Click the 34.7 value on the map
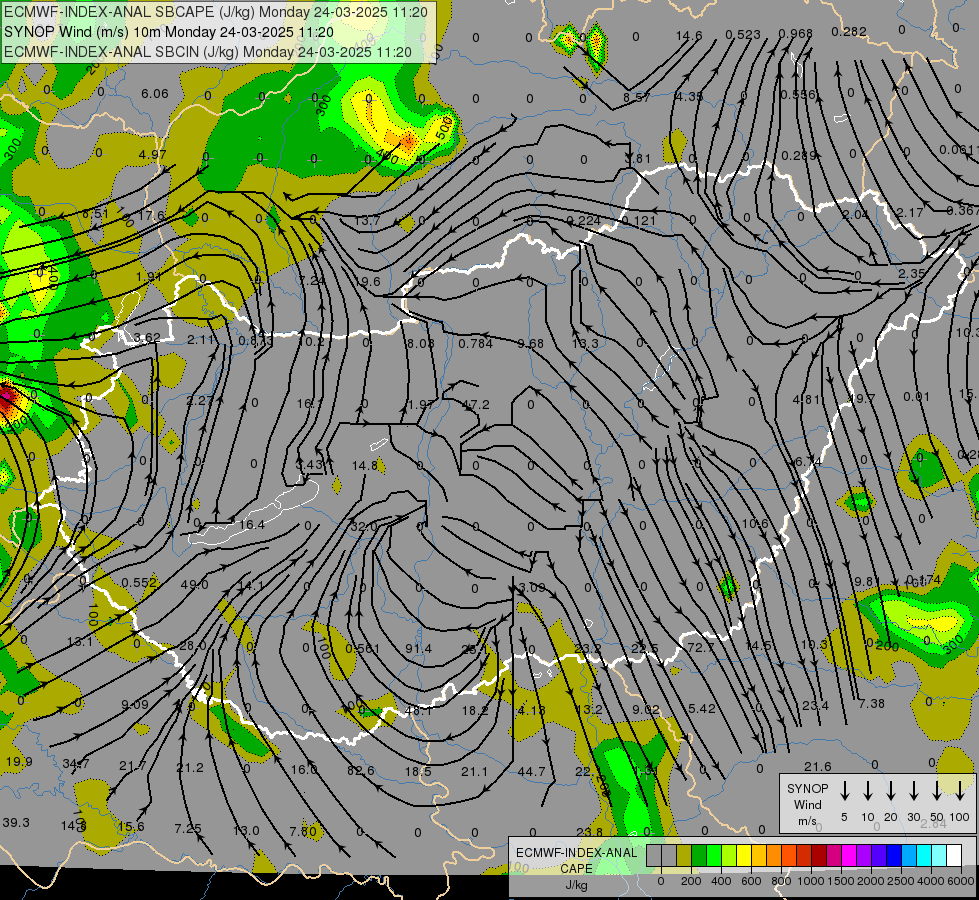Image resolution: width=979 pixels, height=900 pixels. [76, 763]
